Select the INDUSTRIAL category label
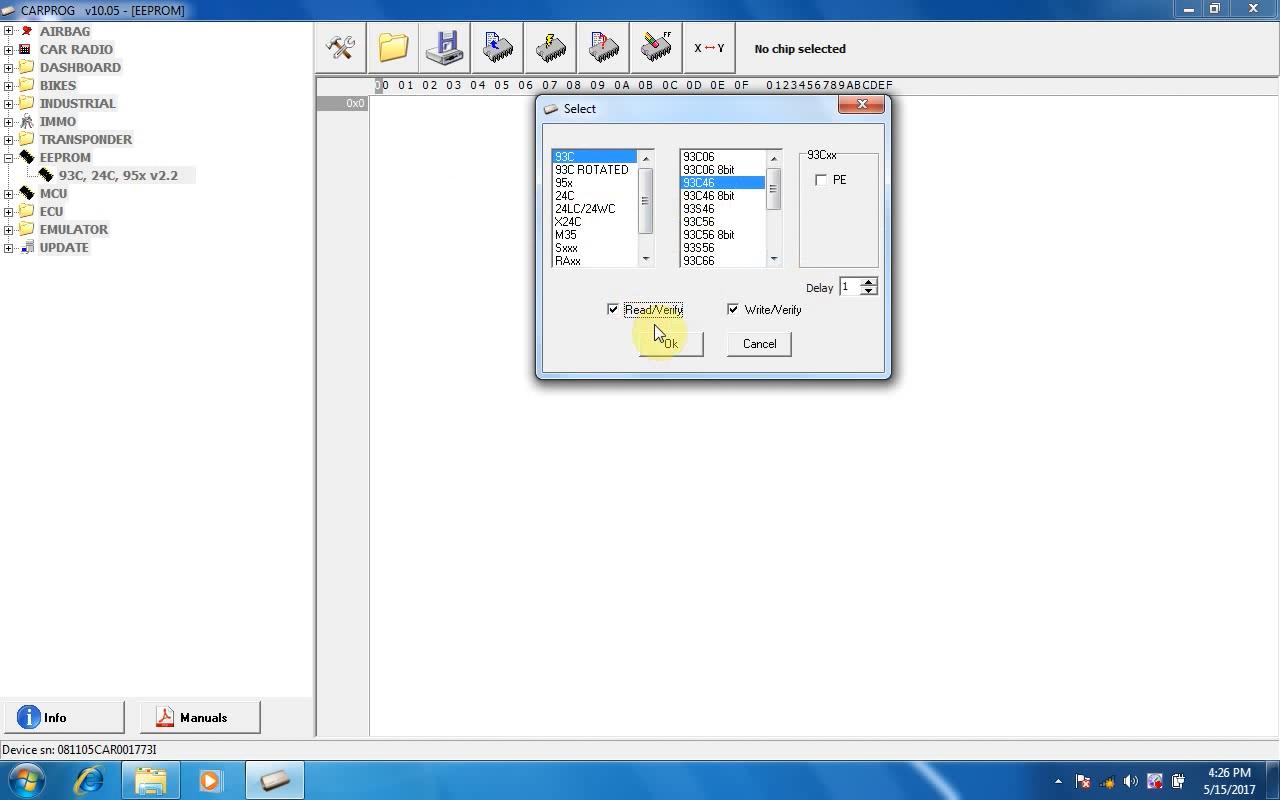The height and width of the screenshot is (800, 1280). click(x=78, y=103)
